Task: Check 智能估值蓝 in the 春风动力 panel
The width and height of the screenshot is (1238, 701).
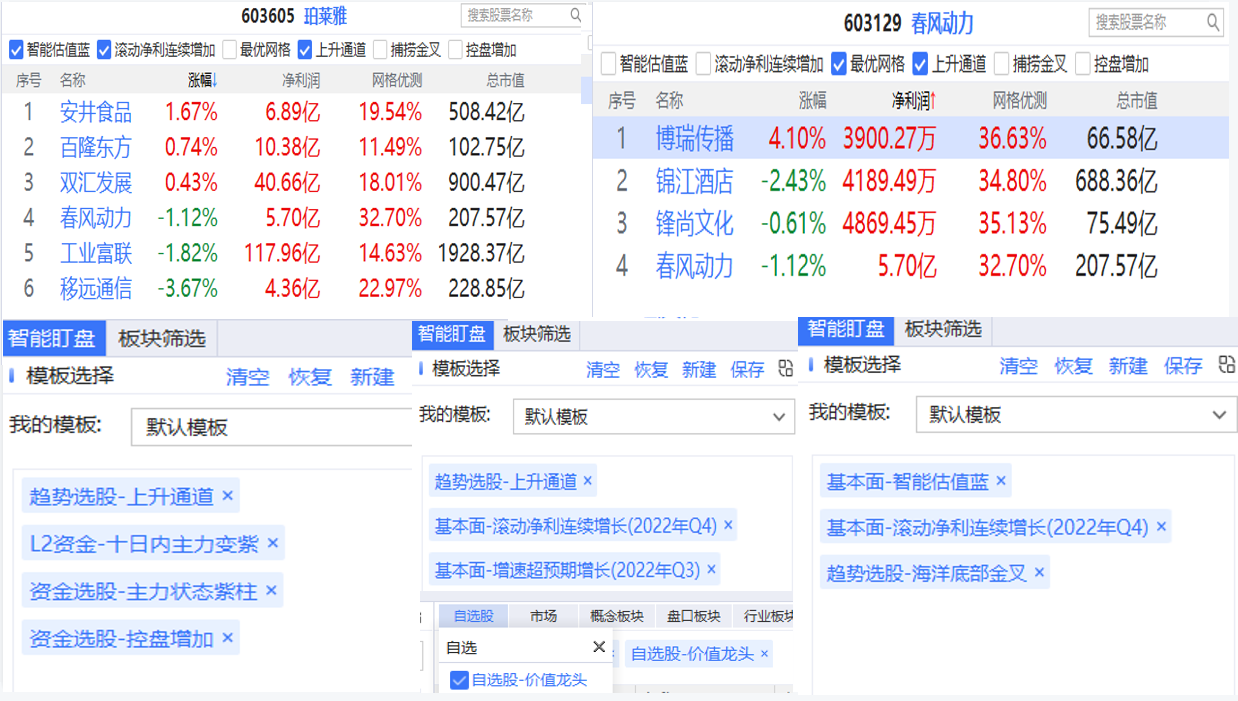Action: (x=608, y=64)
